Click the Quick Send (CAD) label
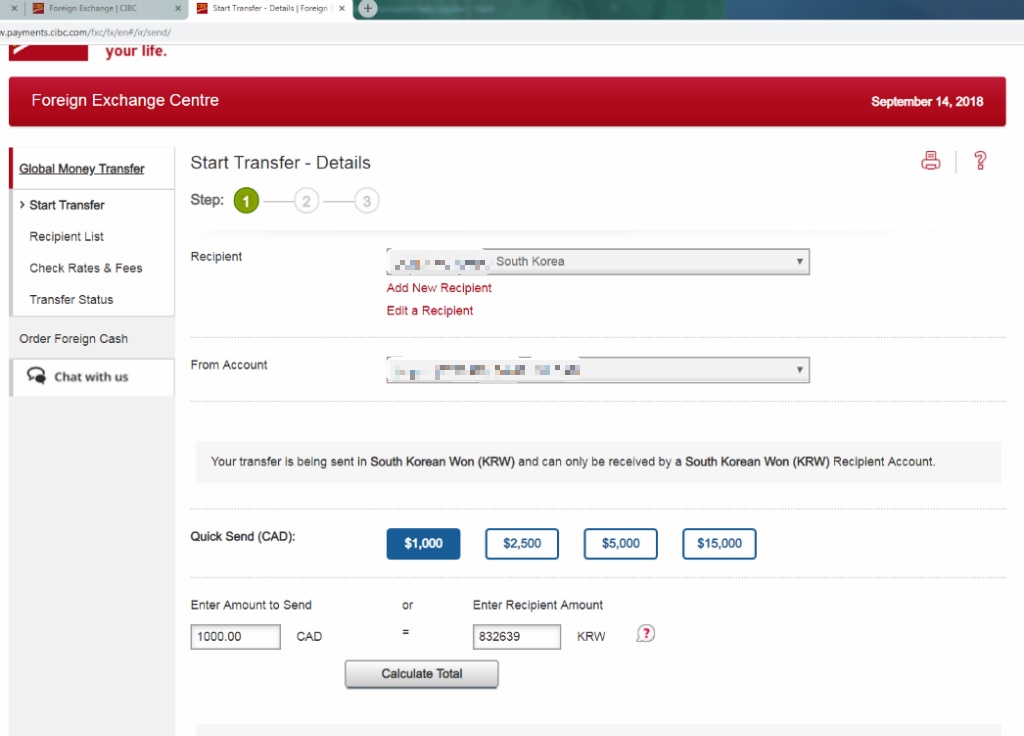The image size is (1024, 736). tap(243, 536)
